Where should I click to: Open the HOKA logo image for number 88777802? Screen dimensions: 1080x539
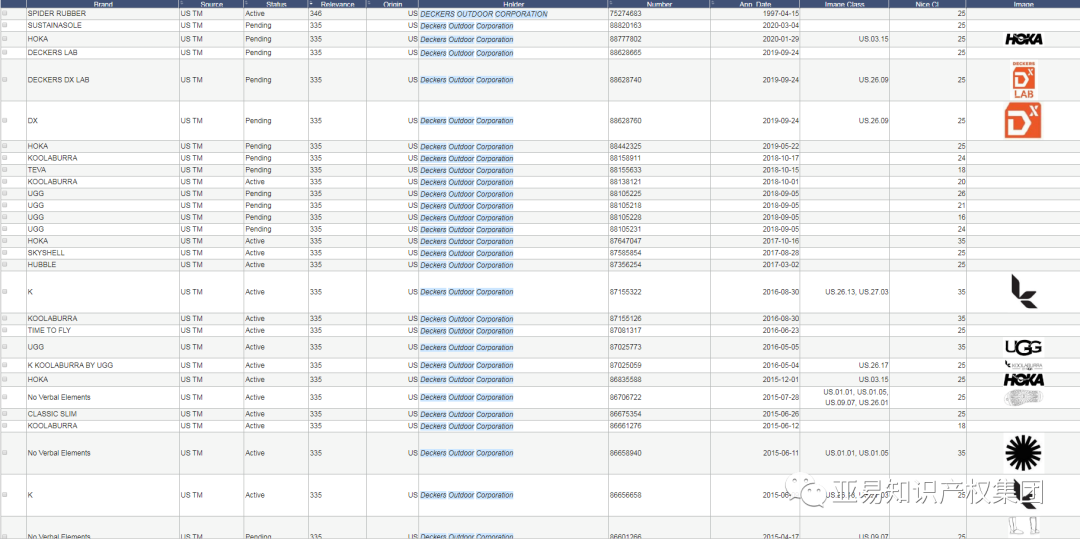tap(1024, 39)
